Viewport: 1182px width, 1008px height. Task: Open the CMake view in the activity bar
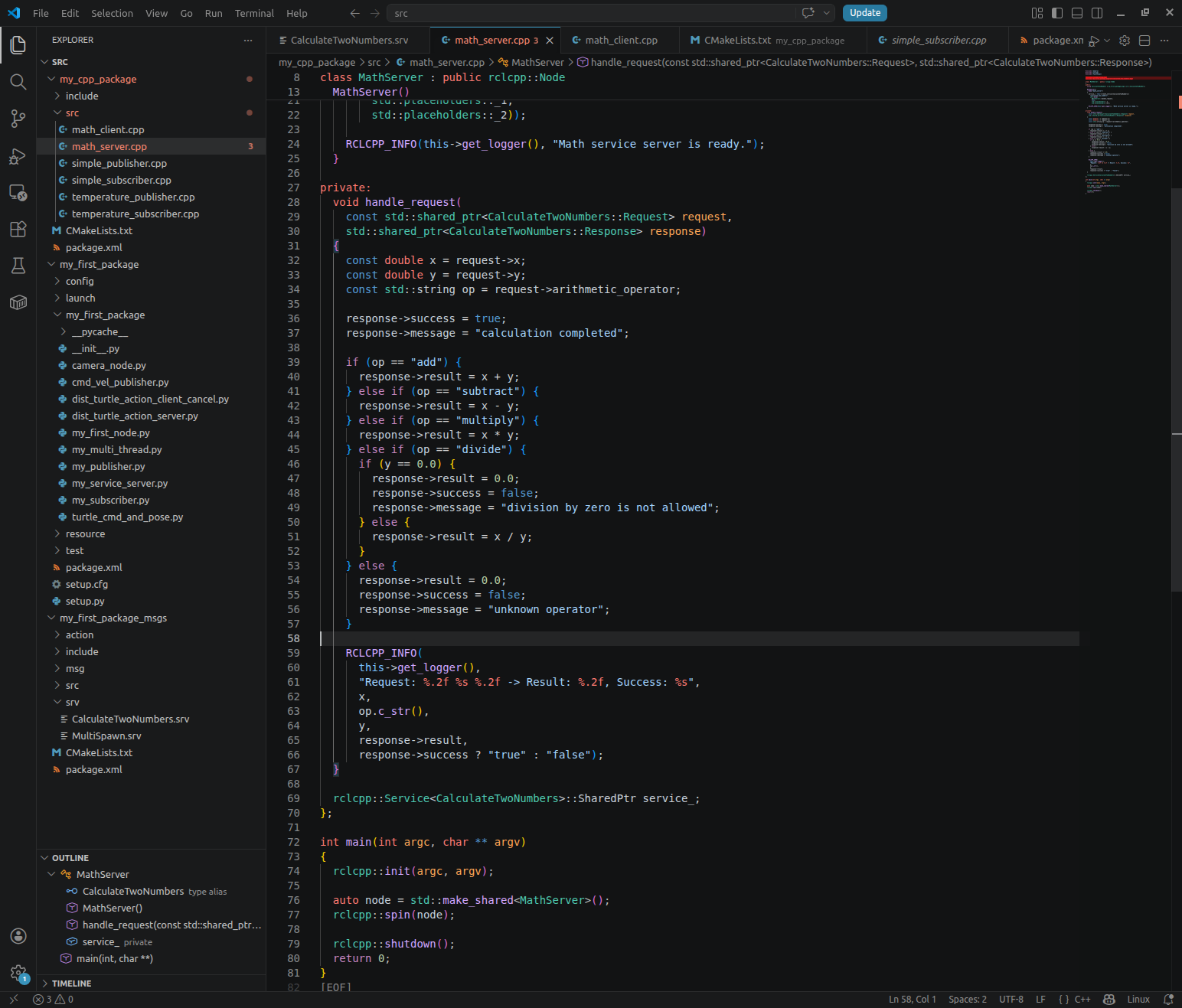tap(18, 302)
